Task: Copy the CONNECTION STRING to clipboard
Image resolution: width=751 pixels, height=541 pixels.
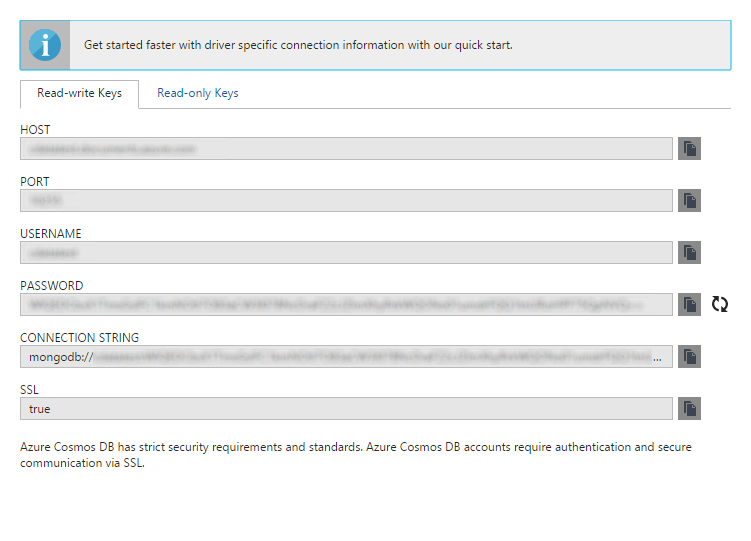Action: pos(689,356)
